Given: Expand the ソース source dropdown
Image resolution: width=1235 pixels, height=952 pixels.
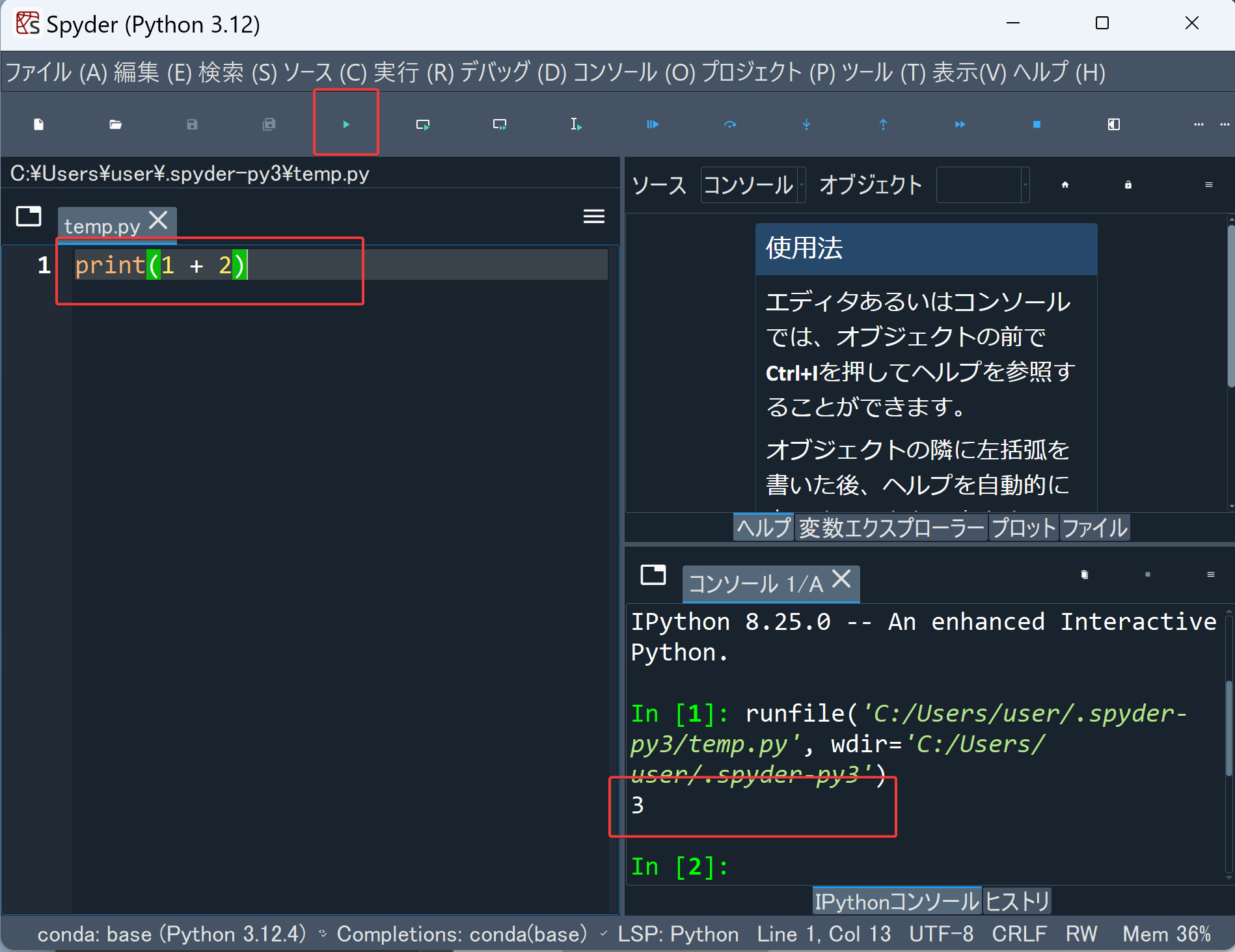Looking at the screenshot, I should pos(753,185).
